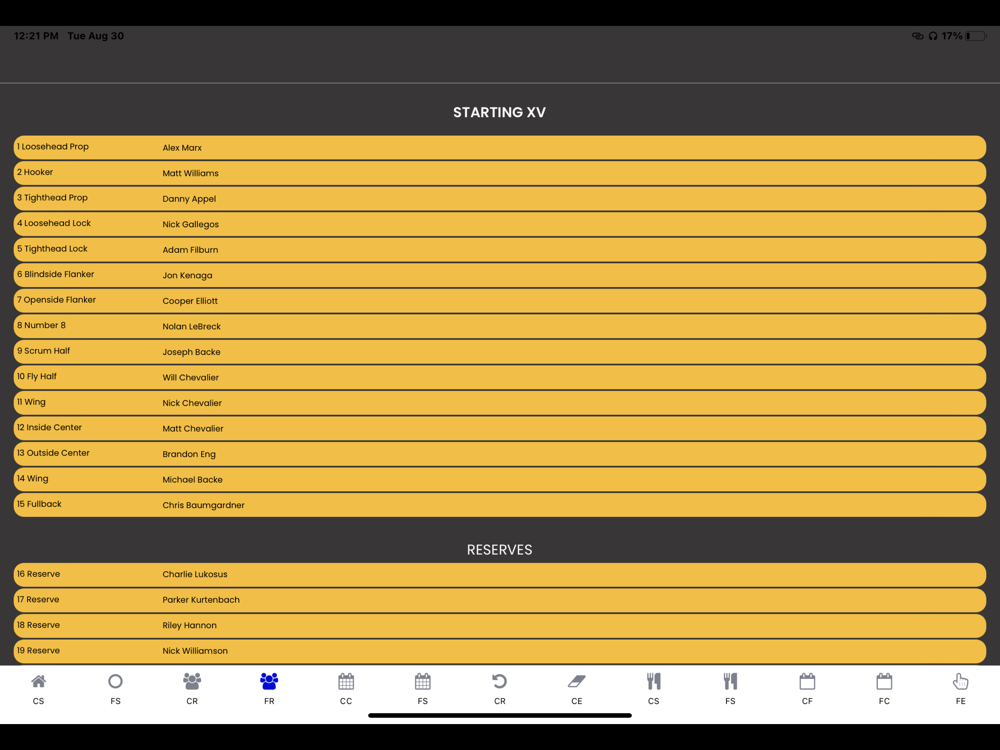
Task: Select the 5 Tighthead Lock row with Adam Filburn
Action: (x=499, y=249)
